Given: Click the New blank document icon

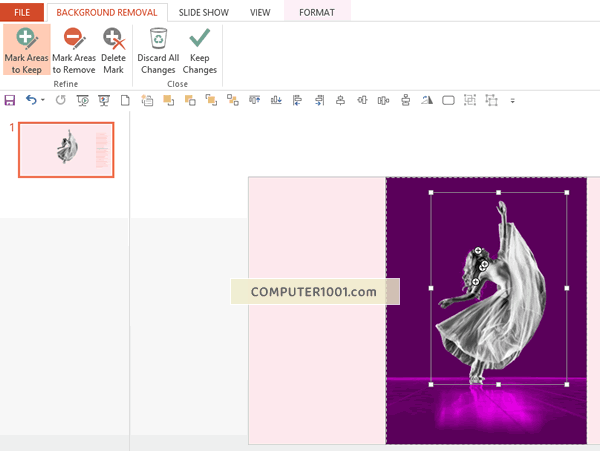Looking at the screenshot, I should click(126, 100).
